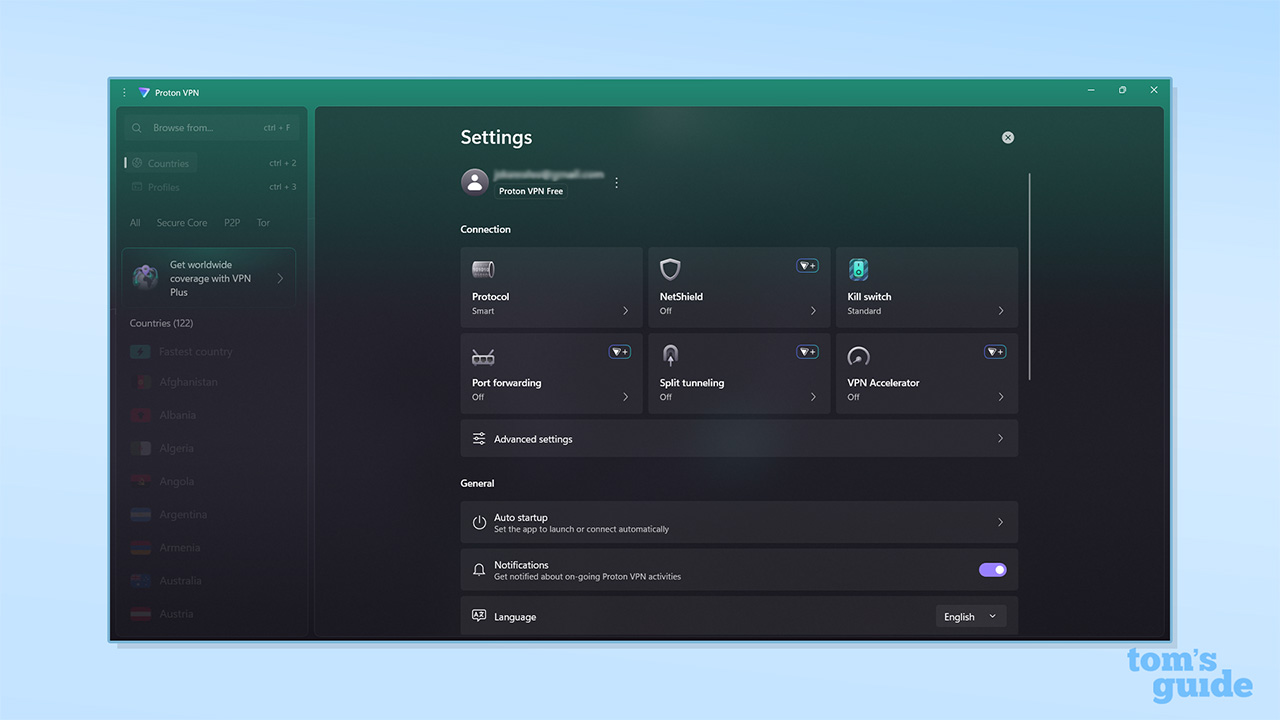Click the Kill switch label text
Screen dimensions: 1280x720
(x=869, y=297)
